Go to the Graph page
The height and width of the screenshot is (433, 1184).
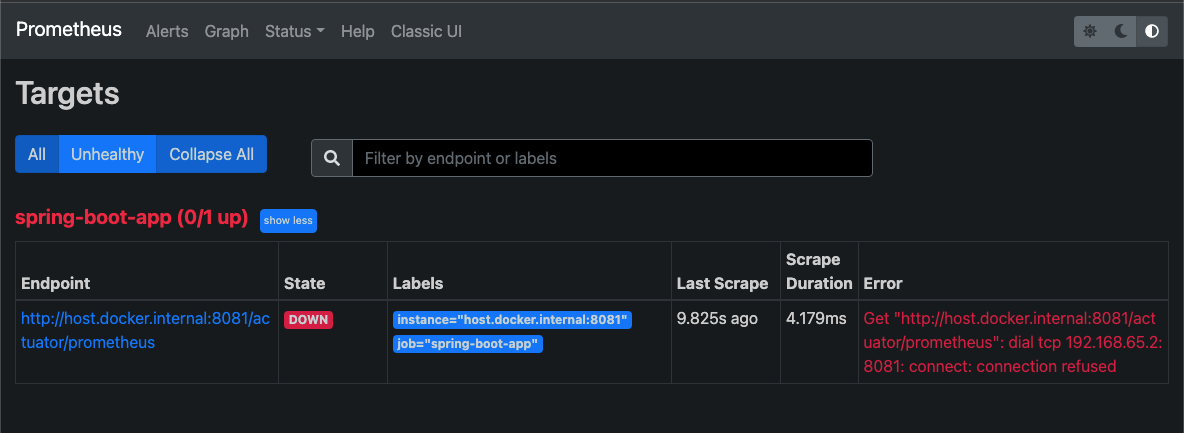coord(226,31)
